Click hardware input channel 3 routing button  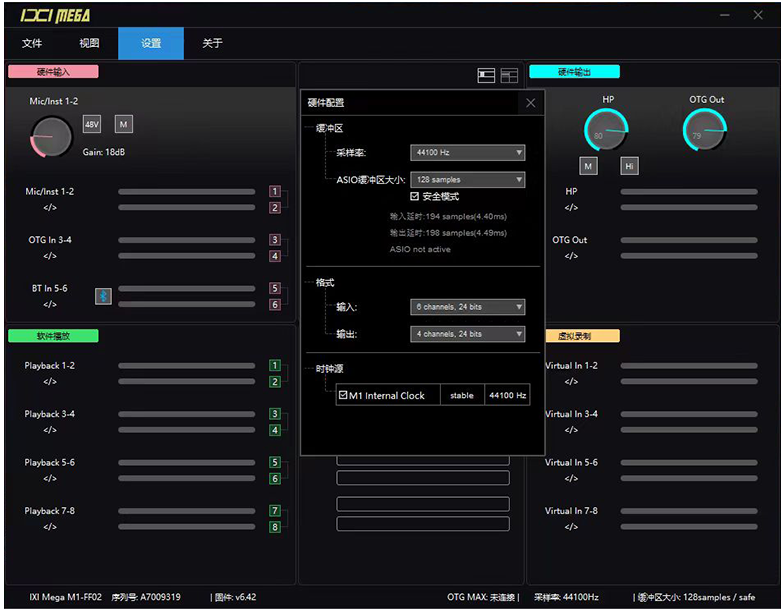pyautogui.click(x=275, y=239)
